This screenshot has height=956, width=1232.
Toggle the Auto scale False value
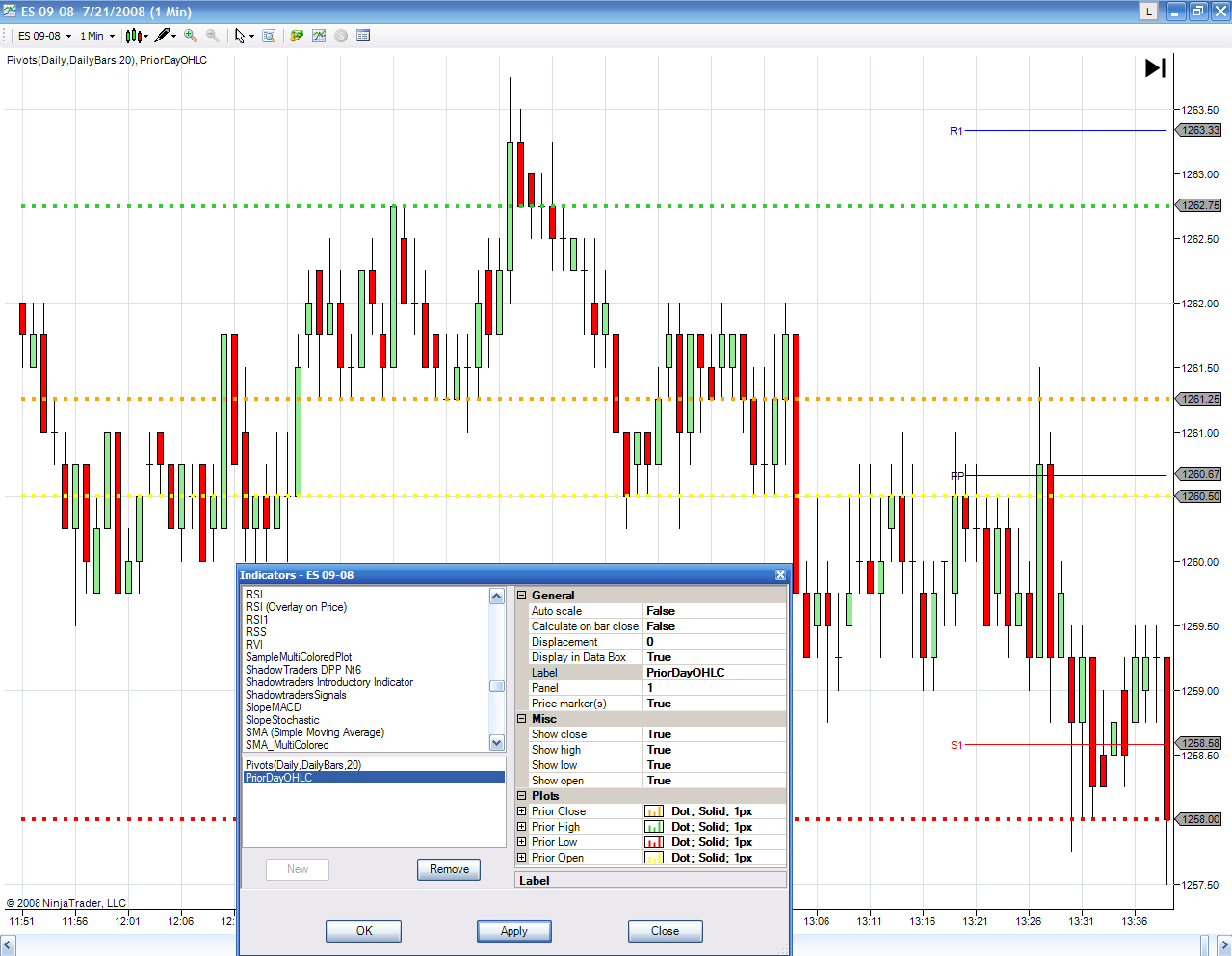click(x=714, y=611)
